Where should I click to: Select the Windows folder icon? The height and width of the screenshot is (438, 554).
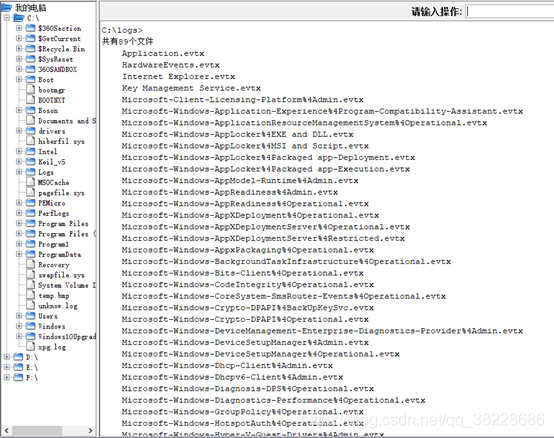tap(31, 326)
